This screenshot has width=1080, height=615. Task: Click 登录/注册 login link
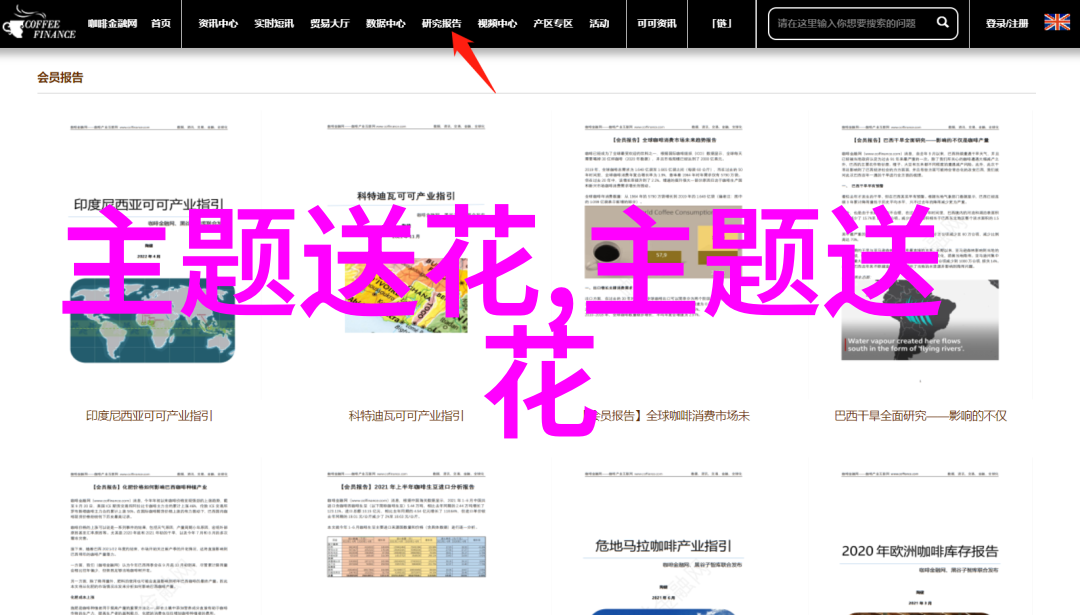point(1006,23)
